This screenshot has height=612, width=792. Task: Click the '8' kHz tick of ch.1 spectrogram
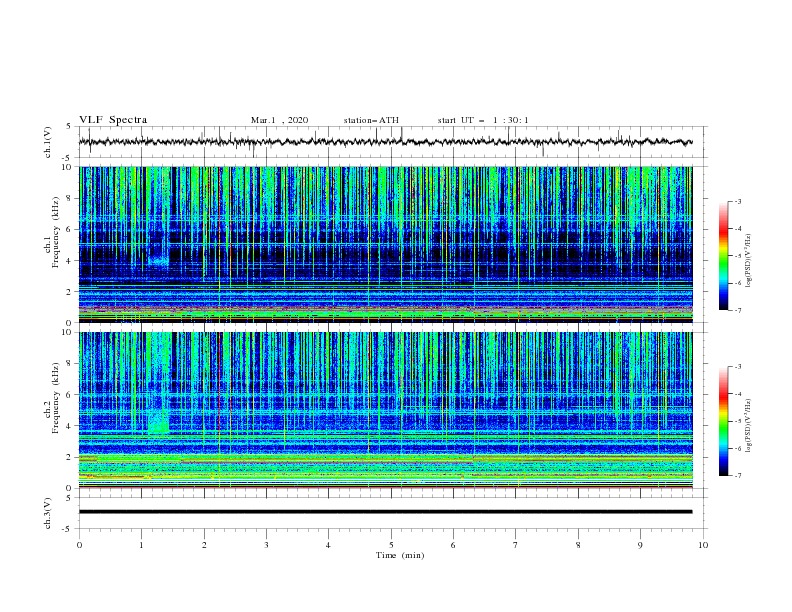click(x=70, y=198)
